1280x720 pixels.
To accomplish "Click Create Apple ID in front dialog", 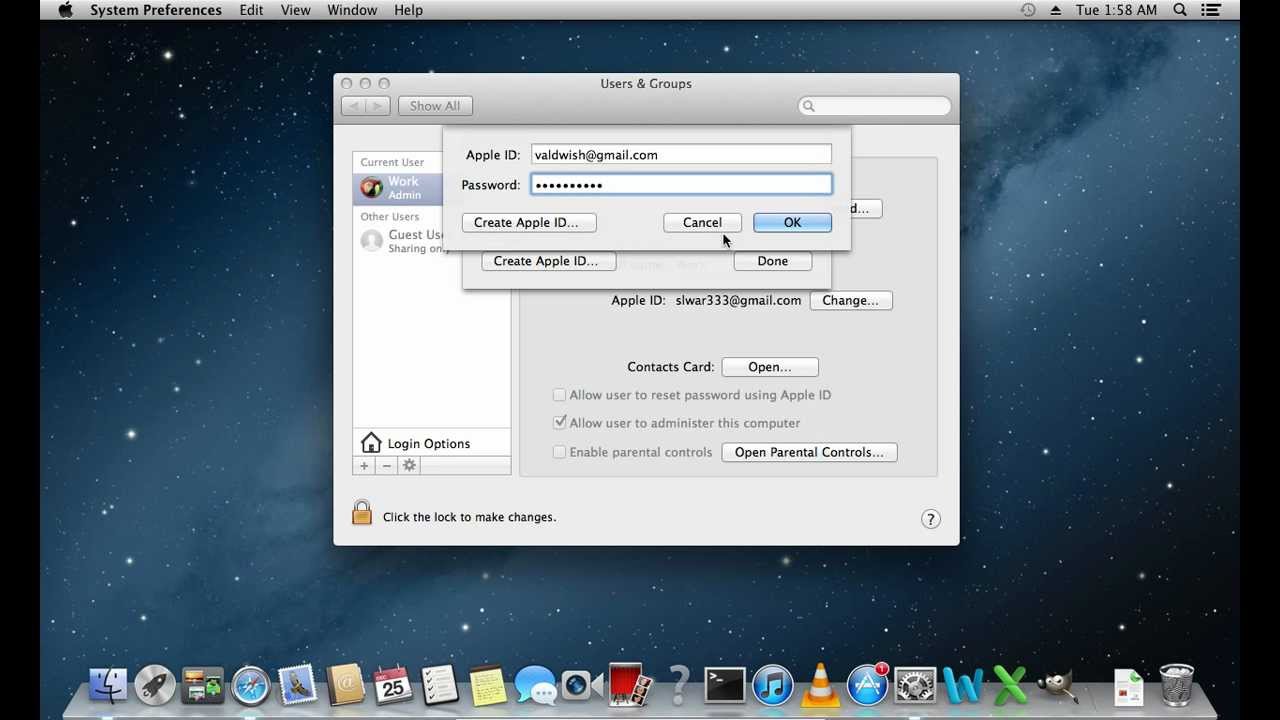I will pos(529,222).
